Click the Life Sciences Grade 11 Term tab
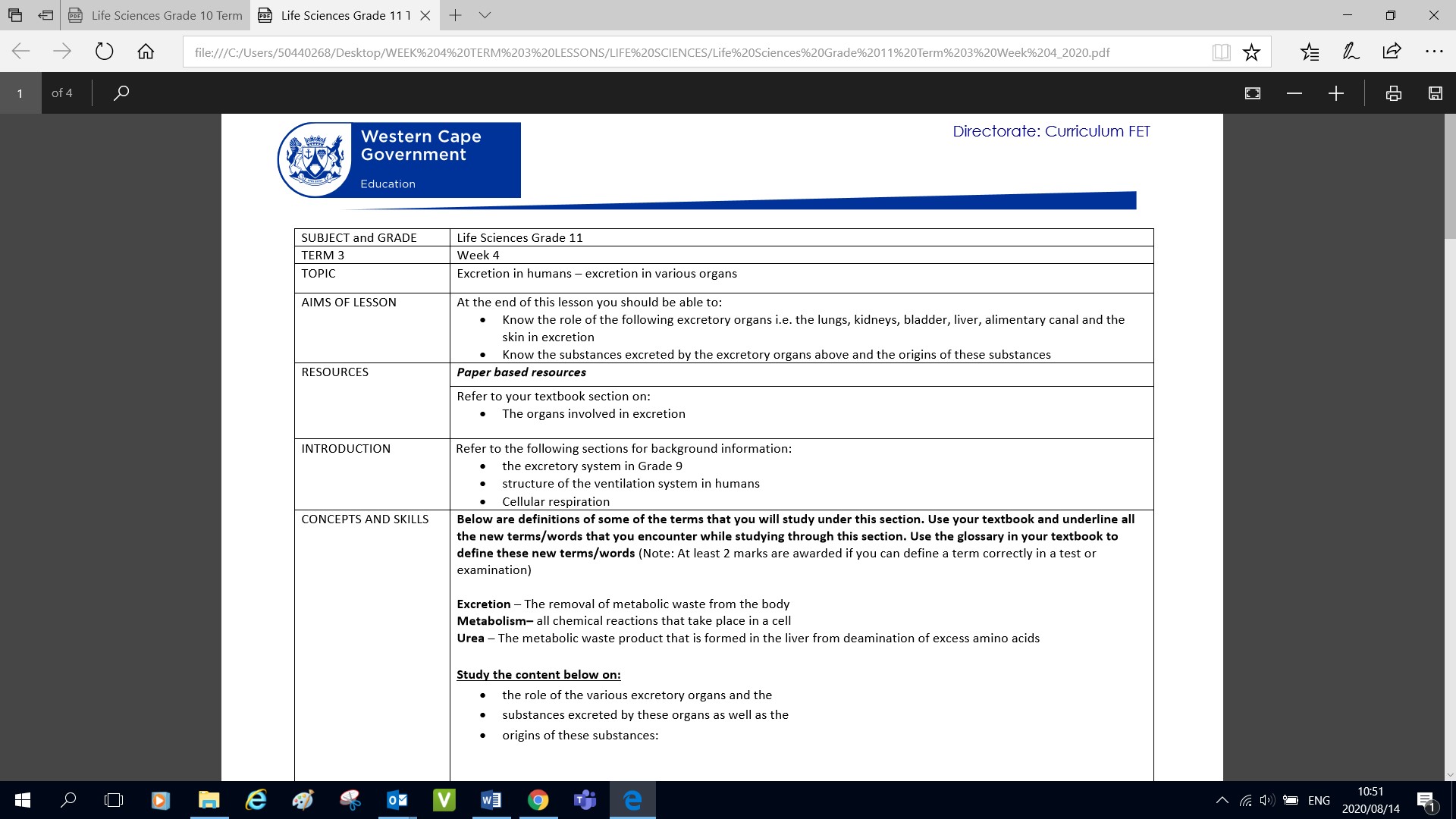 click(339, 15)
